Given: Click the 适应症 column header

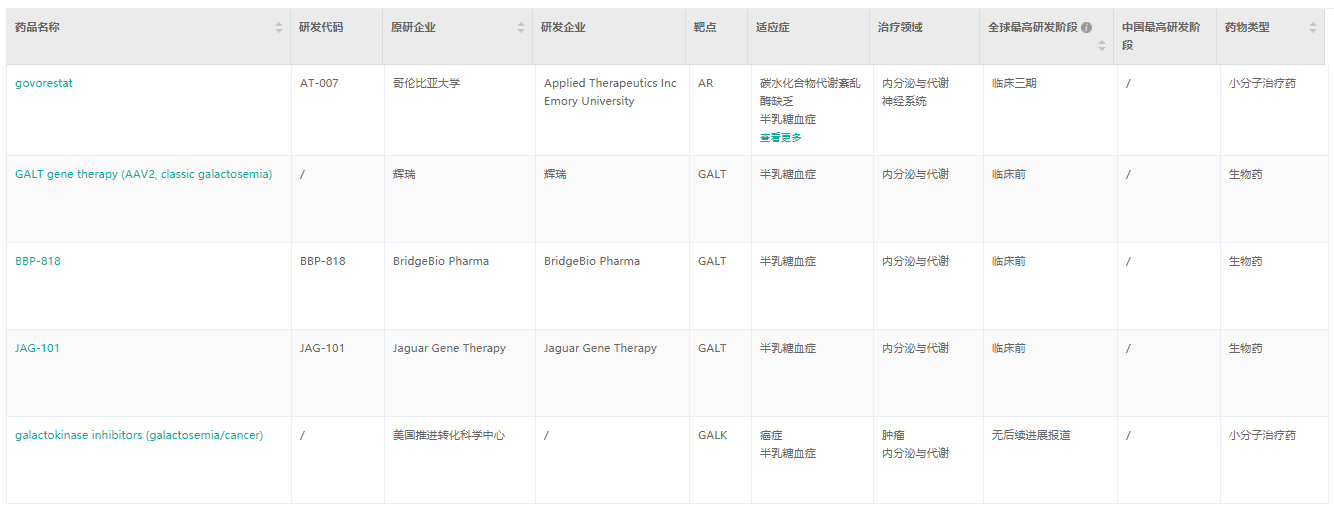Looking at the screenshot, I should 773,28.
